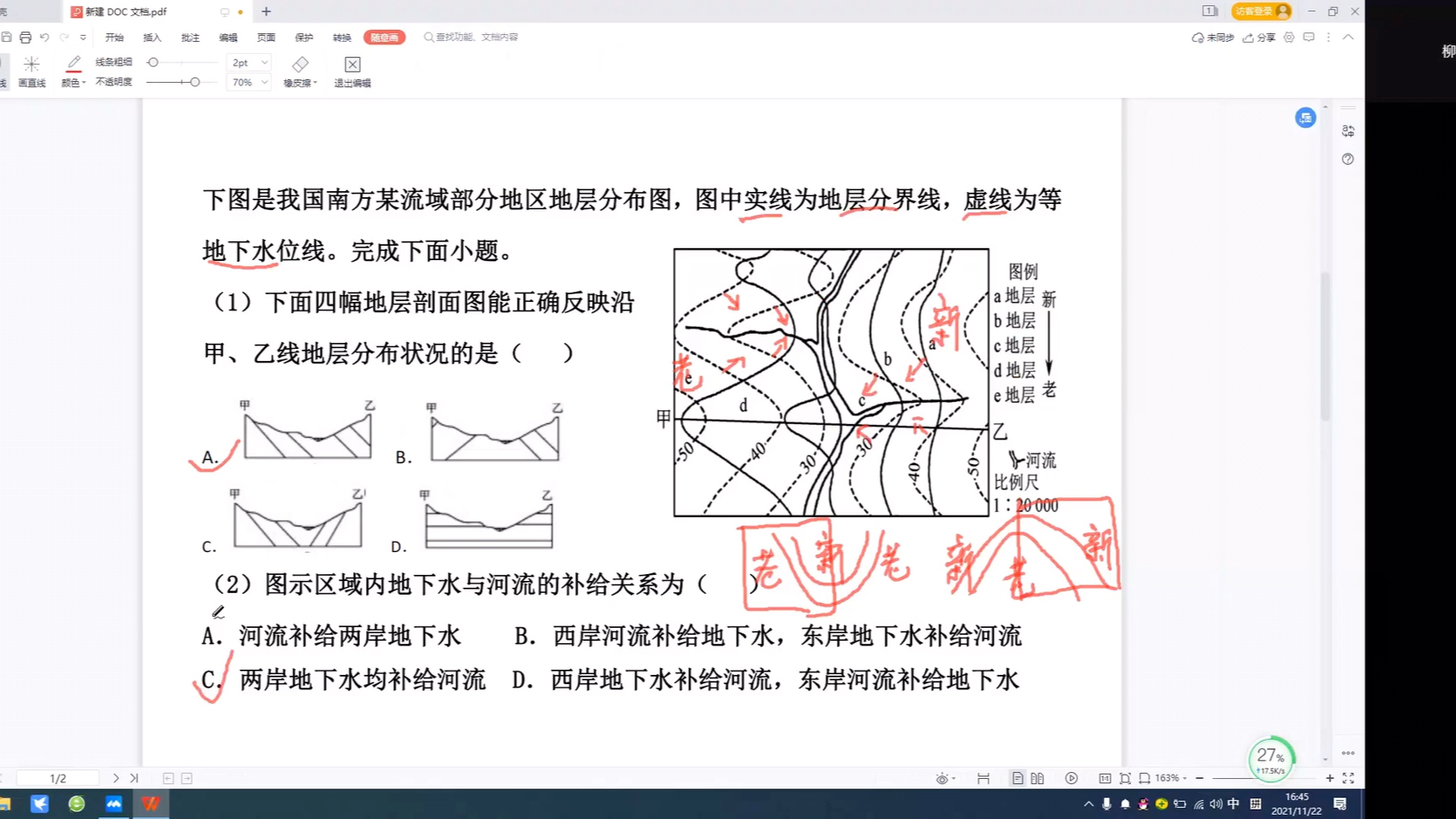Click the fit width icon

pyautogui.click(x=1145, y=778)
